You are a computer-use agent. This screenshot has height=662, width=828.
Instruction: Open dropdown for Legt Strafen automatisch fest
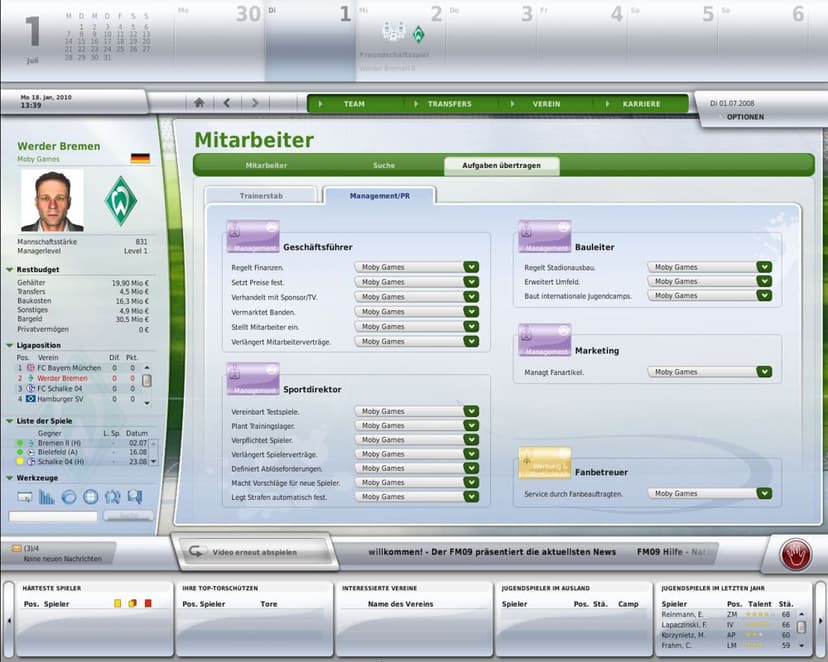(x=471, y=496)
